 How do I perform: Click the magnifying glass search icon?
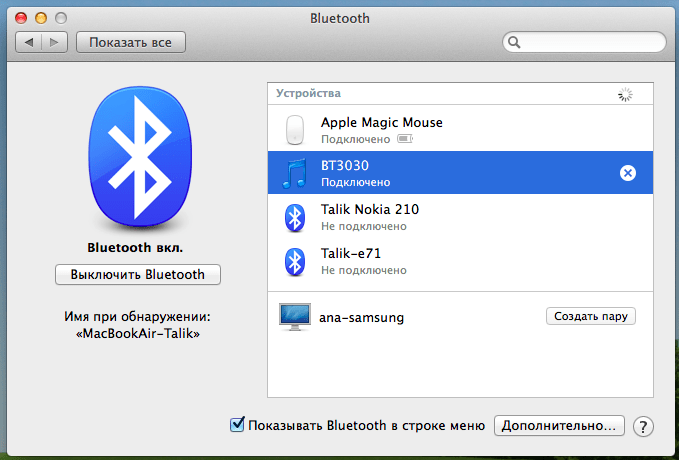pyautogui.click(x=514, y=42)
